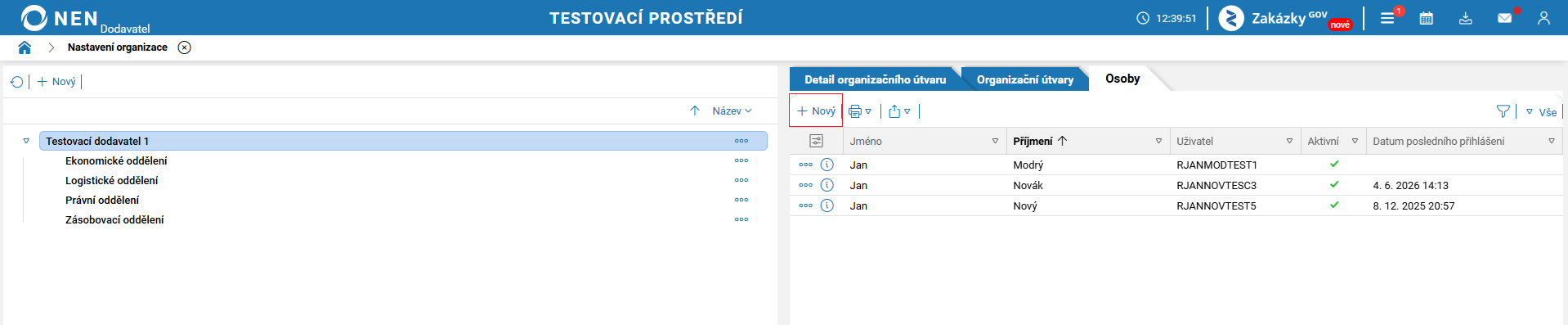Click the Nový button in Osoby tab
Image resolution: width=1568 pixels, height=325 pixels.
point(816,111)
